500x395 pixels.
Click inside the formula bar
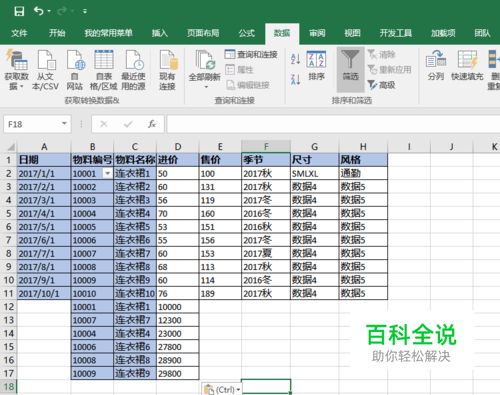[x=333, y=124]
